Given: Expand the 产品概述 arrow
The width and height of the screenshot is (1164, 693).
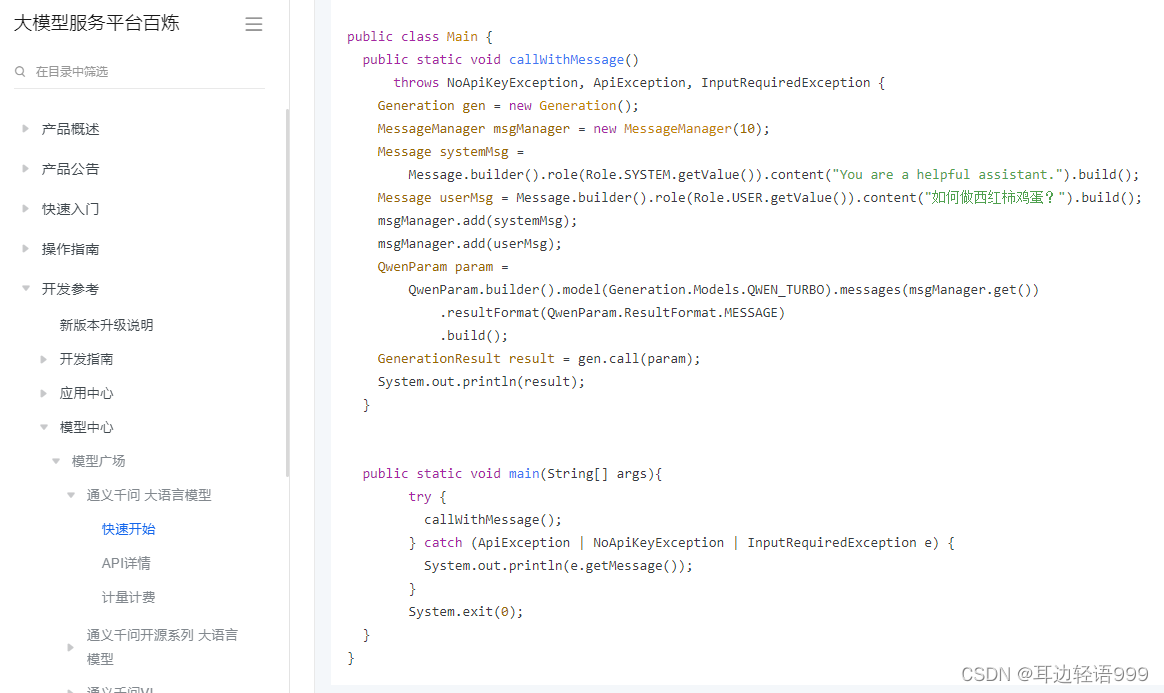Looking at the screenshot, I should pos(25,128).
